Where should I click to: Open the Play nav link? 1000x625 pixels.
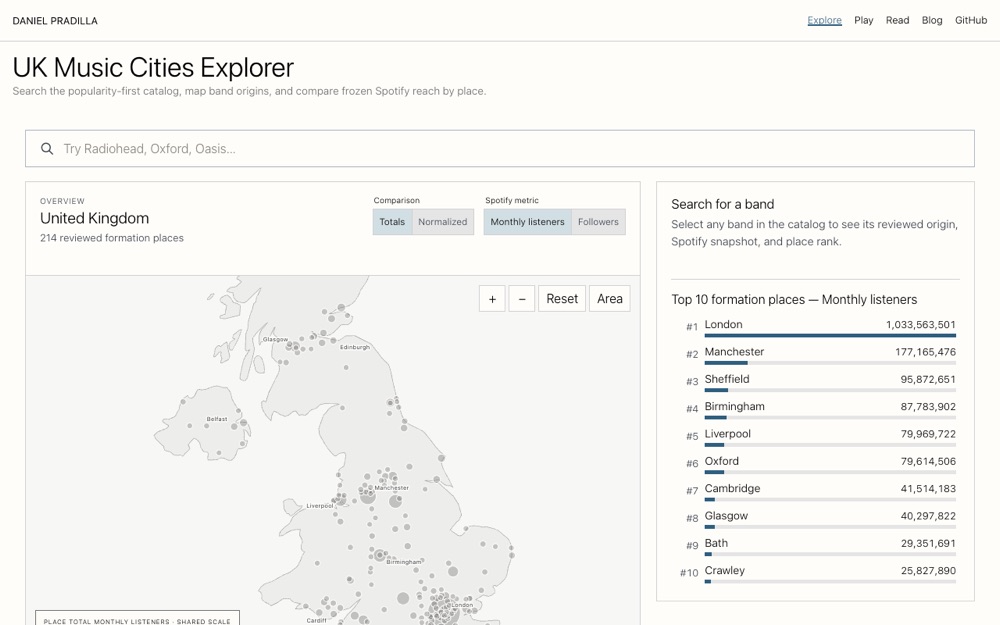pyautogui.click(x=864, y=20)
